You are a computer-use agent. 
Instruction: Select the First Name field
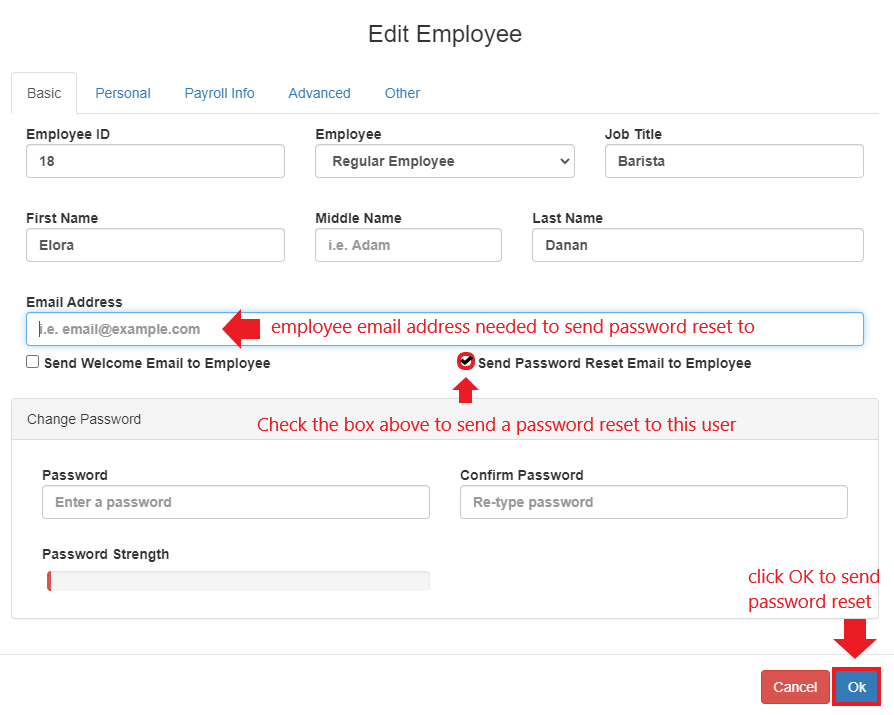click(155, 245)
